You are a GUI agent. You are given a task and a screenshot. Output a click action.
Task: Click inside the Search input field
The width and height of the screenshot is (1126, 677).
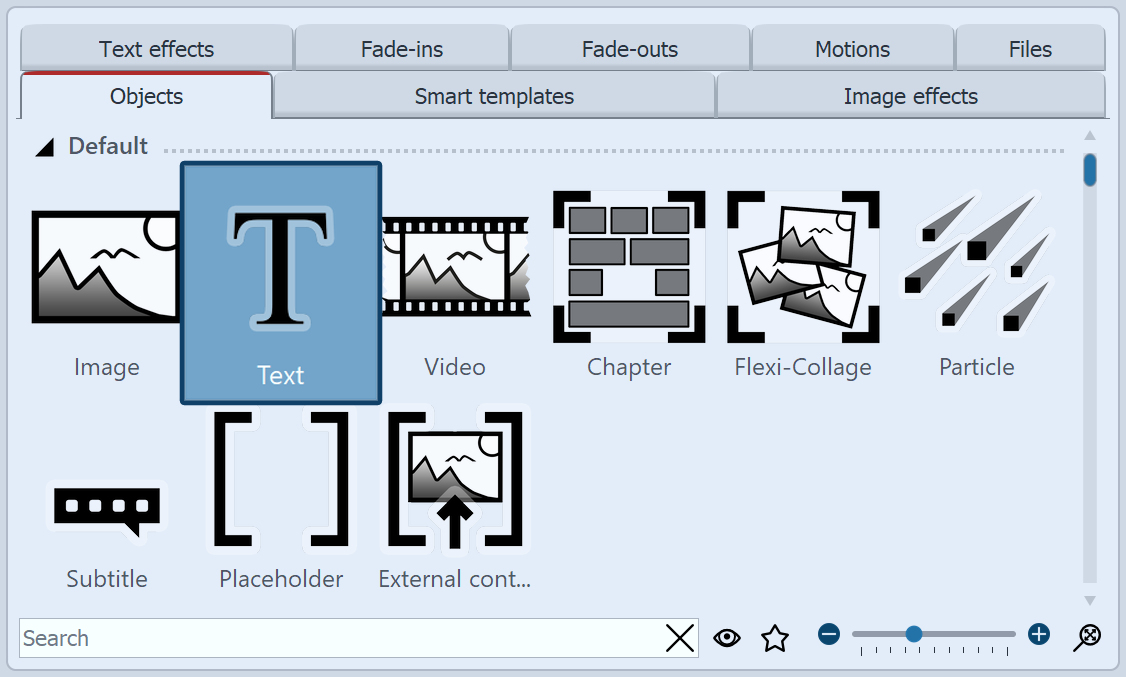pos(300,638)
